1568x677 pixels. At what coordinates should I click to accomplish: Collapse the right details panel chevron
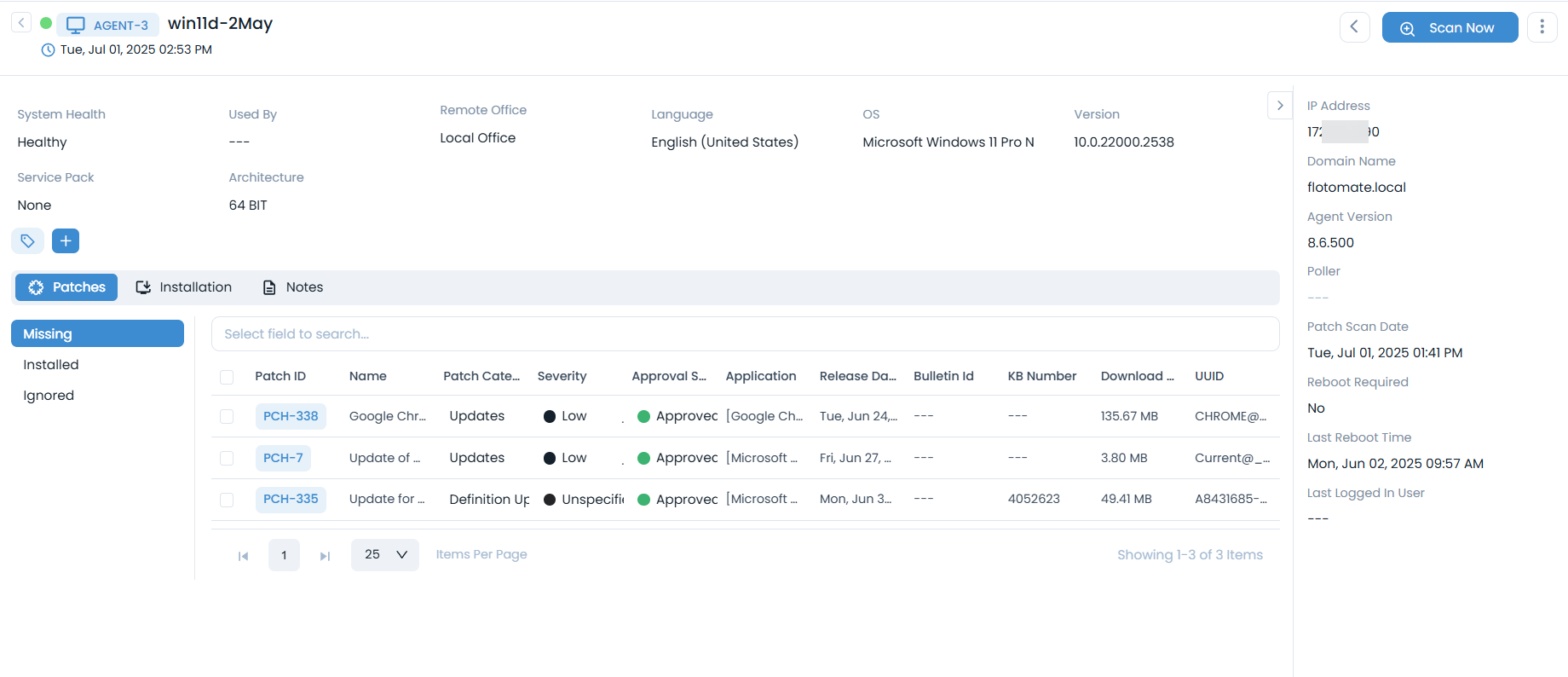1280,106
